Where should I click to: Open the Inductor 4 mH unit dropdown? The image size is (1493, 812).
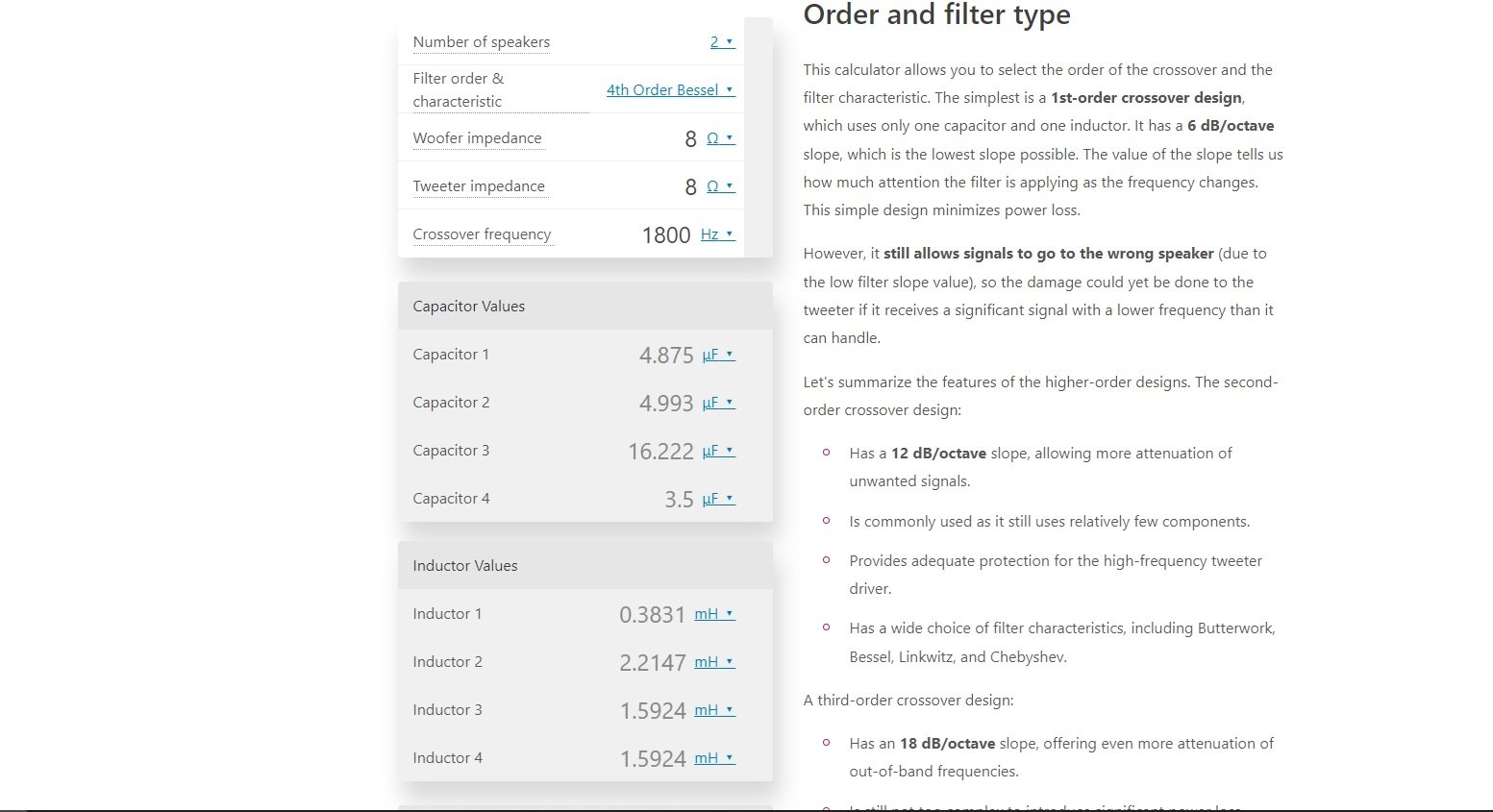(x=714, y=758)
